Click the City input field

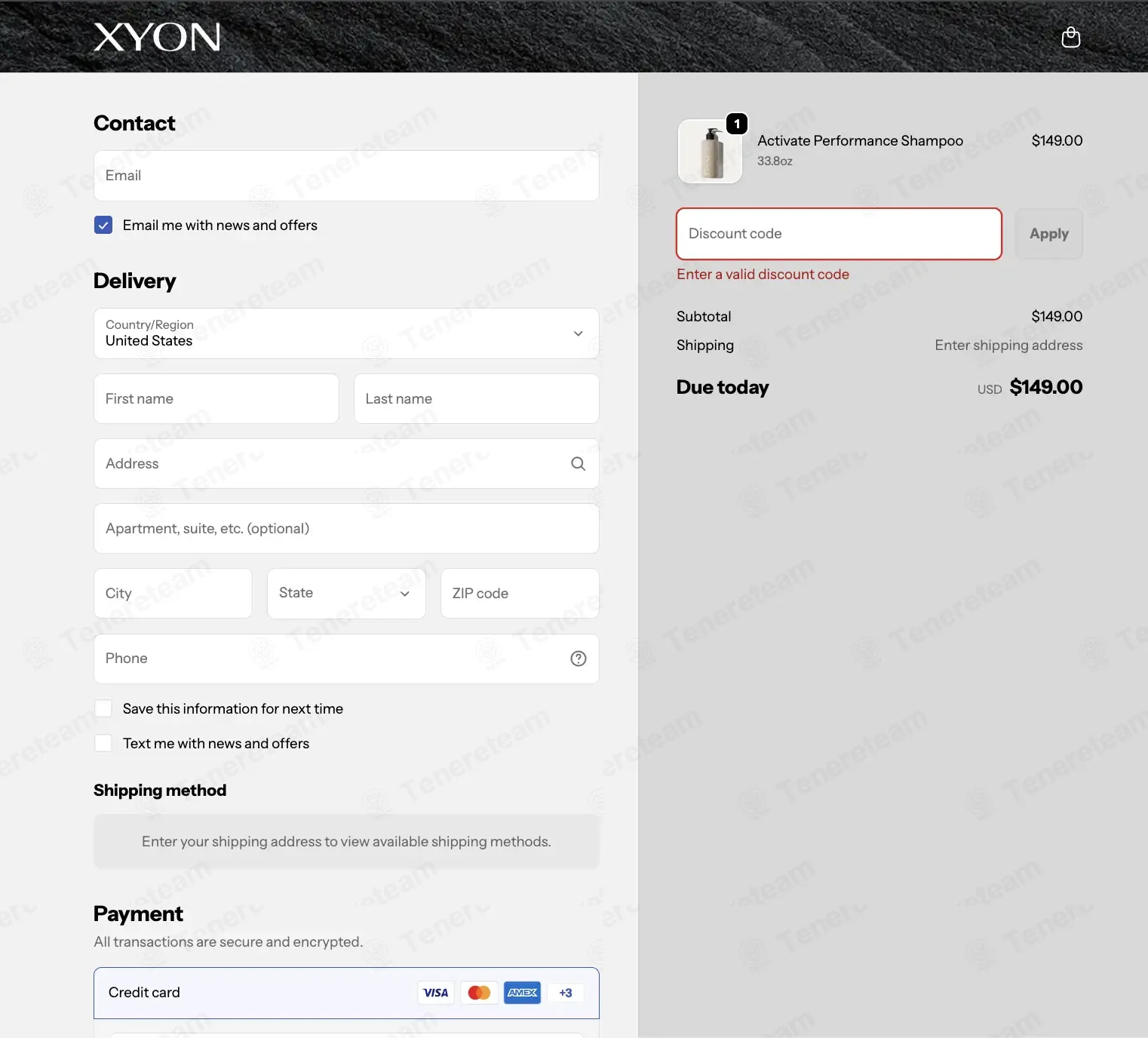[173, 594]
